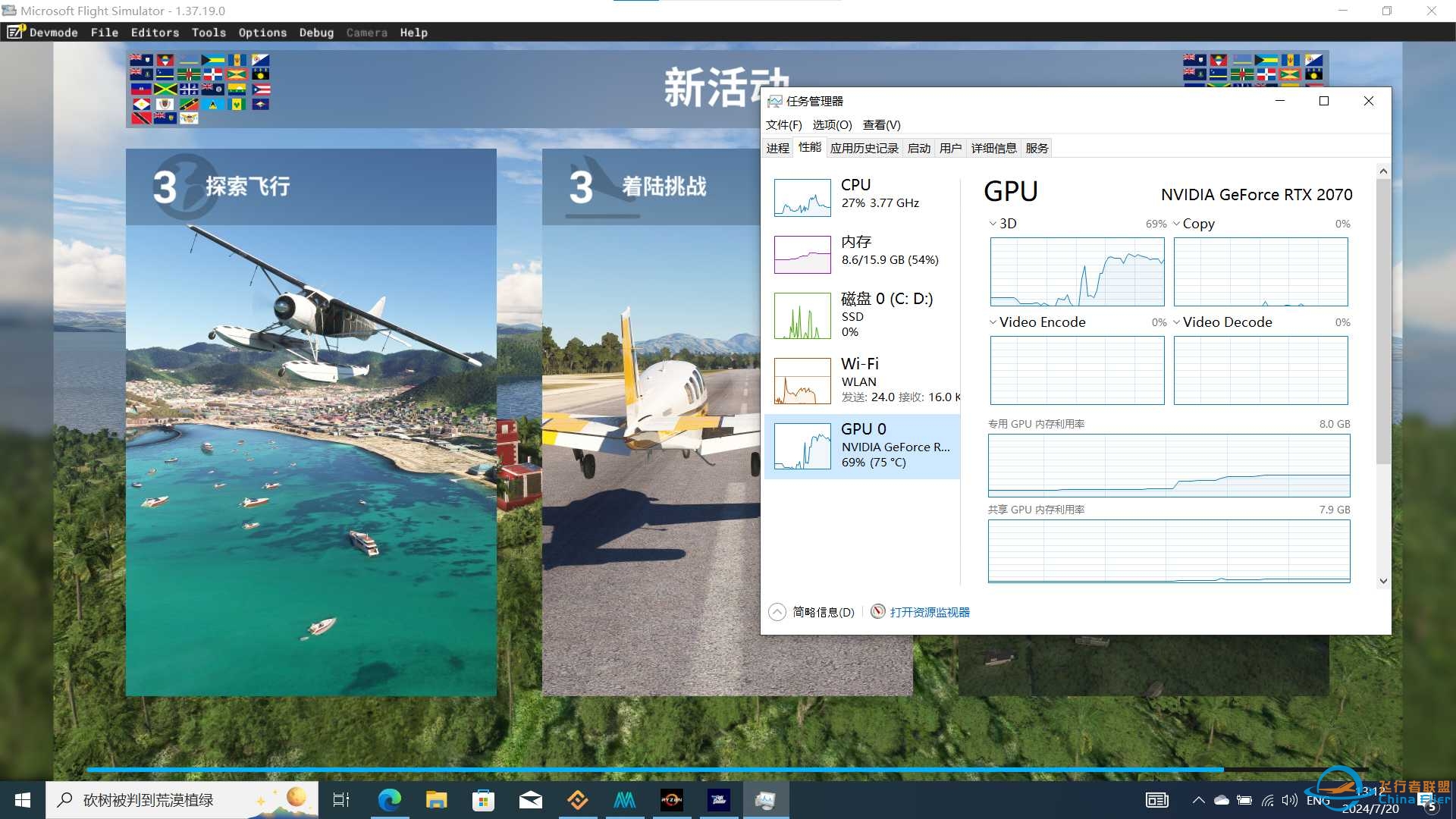
Task: Open the Devmode menu in Flight Simulator
Action: [53, 33]
